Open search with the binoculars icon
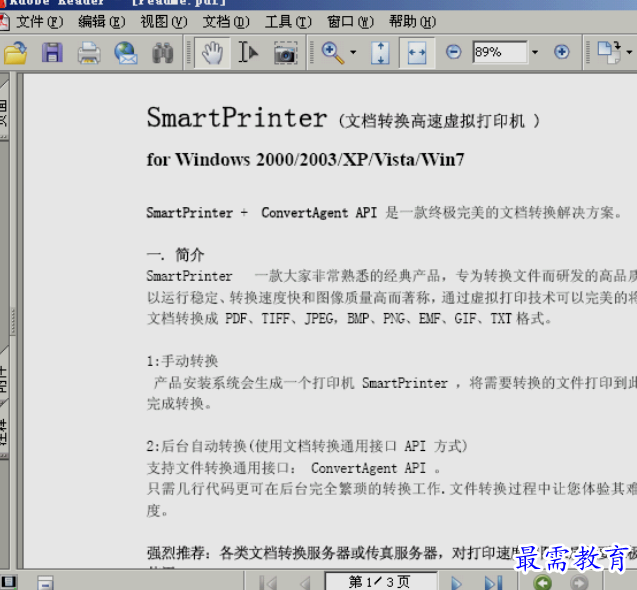This screenshot has width=637, height=590. pos(162,53)
